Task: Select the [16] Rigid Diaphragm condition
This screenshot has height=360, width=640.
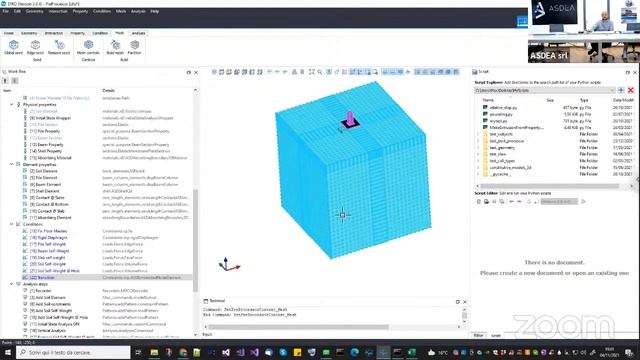Action: pyautogui.click(x=49, y=238)
